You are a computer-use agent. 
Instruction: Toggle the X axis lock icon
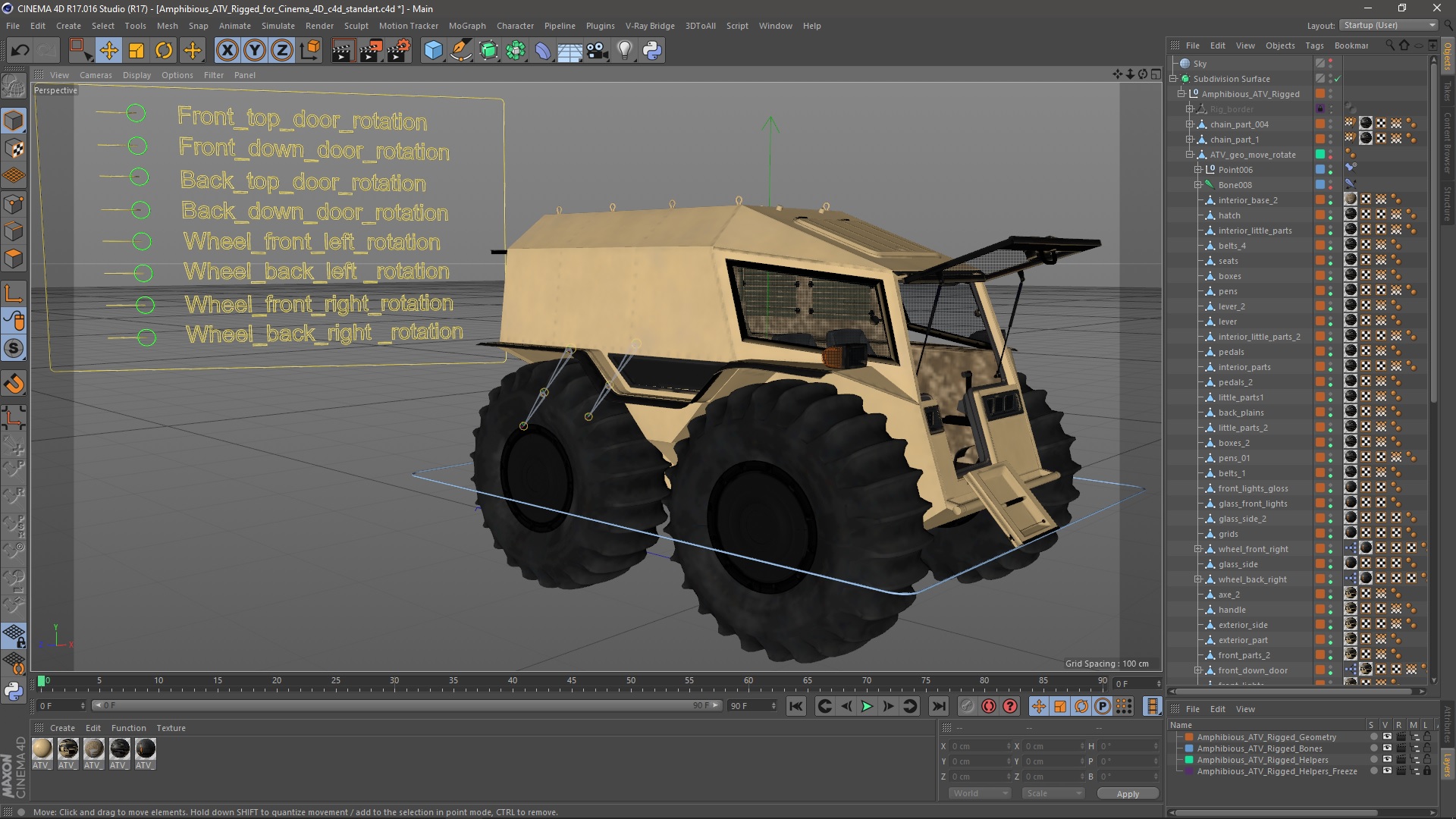pyautogui.click(x=227, y=51)
